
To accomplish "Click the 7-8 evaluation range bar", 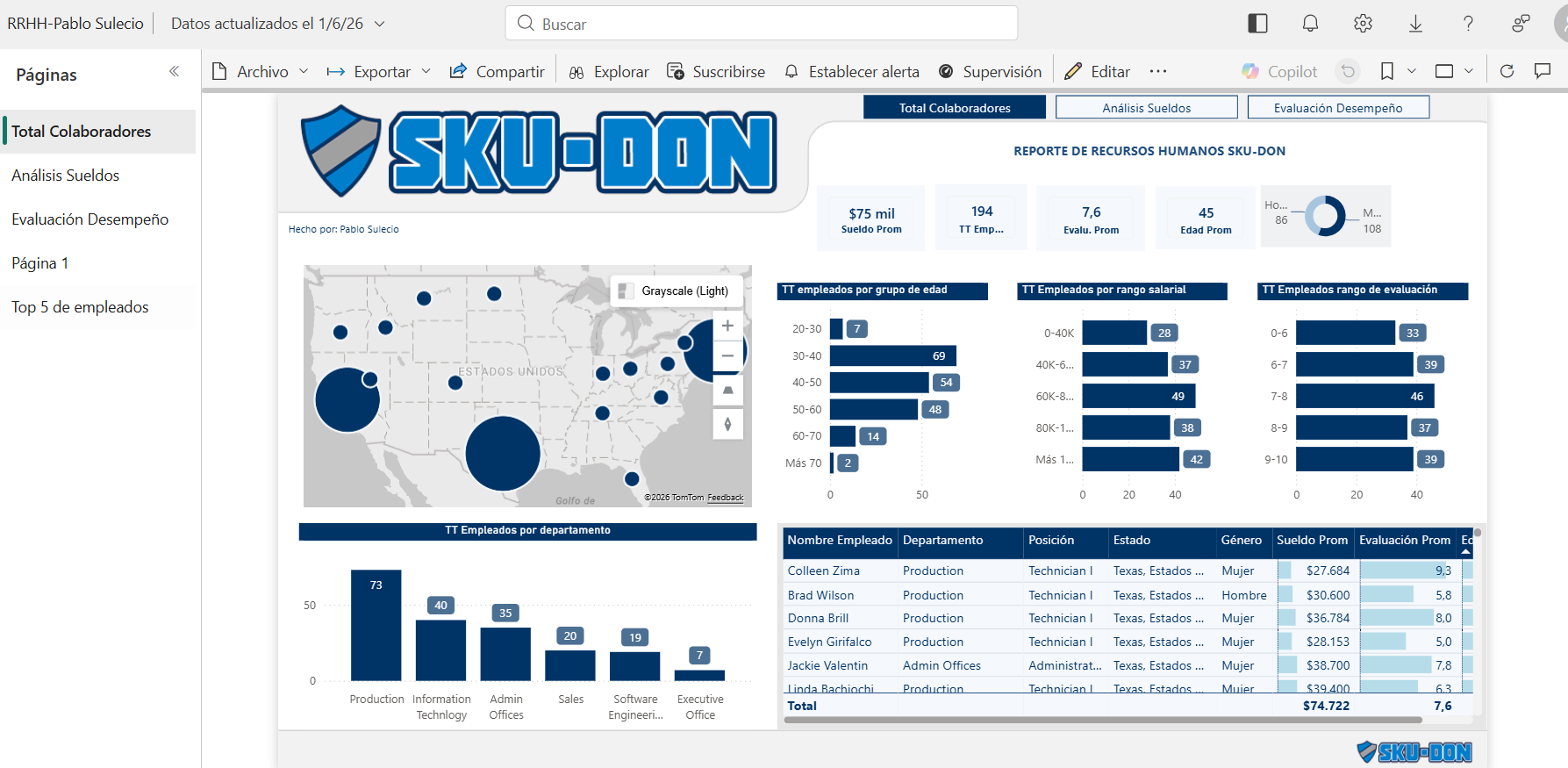I will pyautogui.click(x=1365, y=396).
